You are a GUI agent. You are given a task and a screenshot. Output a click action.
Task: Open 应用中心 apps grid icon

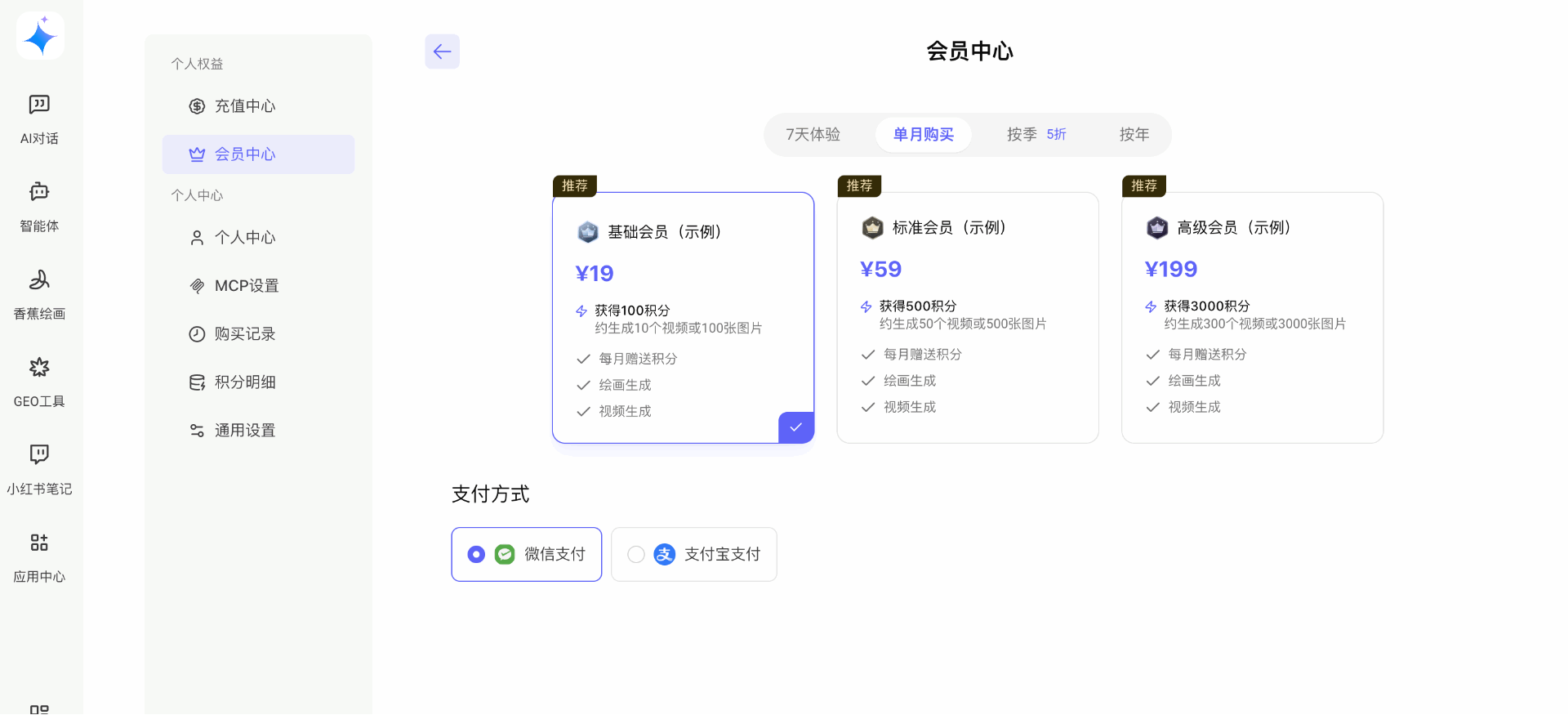(39, 543)
